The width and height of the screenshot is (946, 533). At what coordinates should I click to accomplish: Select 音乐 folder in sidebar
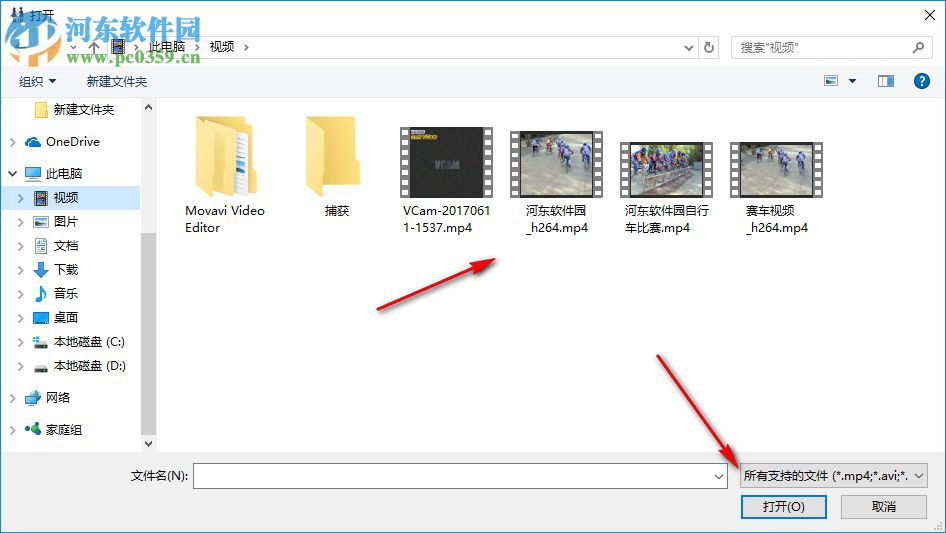[x=65, y=293]
